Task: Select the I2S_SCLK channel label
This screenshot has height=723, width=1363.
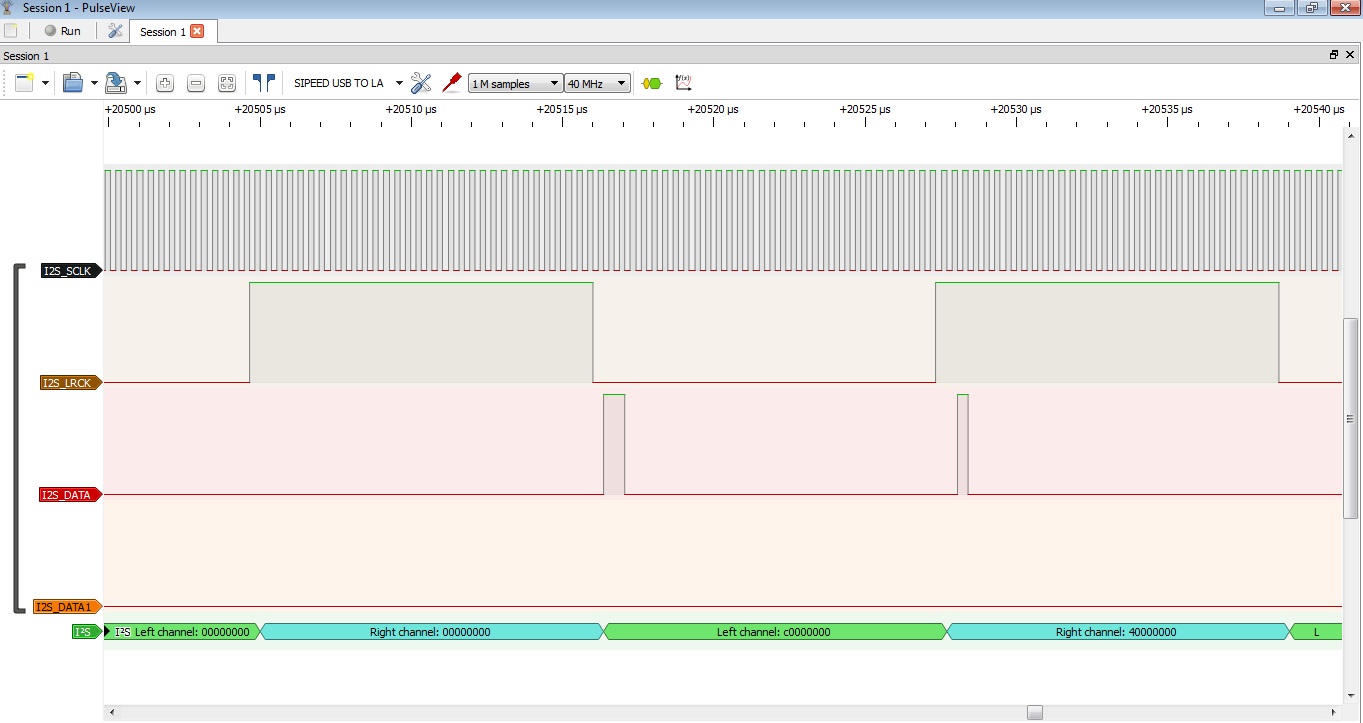Action: tap(68, 271)
